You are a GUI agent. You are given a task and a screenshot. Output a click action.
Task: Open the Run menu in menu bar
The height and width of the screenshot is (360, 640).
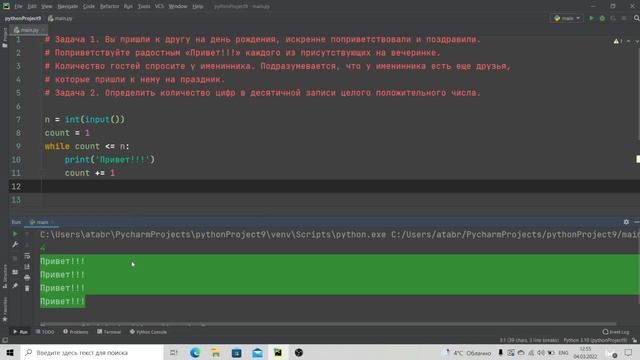[128, 6]
